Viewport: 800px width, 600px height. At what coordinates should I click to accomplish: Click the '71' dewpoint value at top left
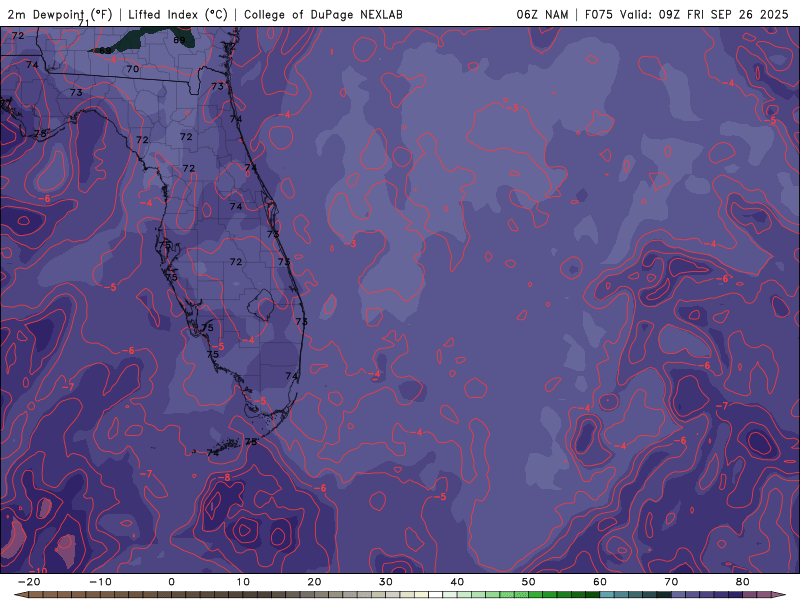click(84, 23)
